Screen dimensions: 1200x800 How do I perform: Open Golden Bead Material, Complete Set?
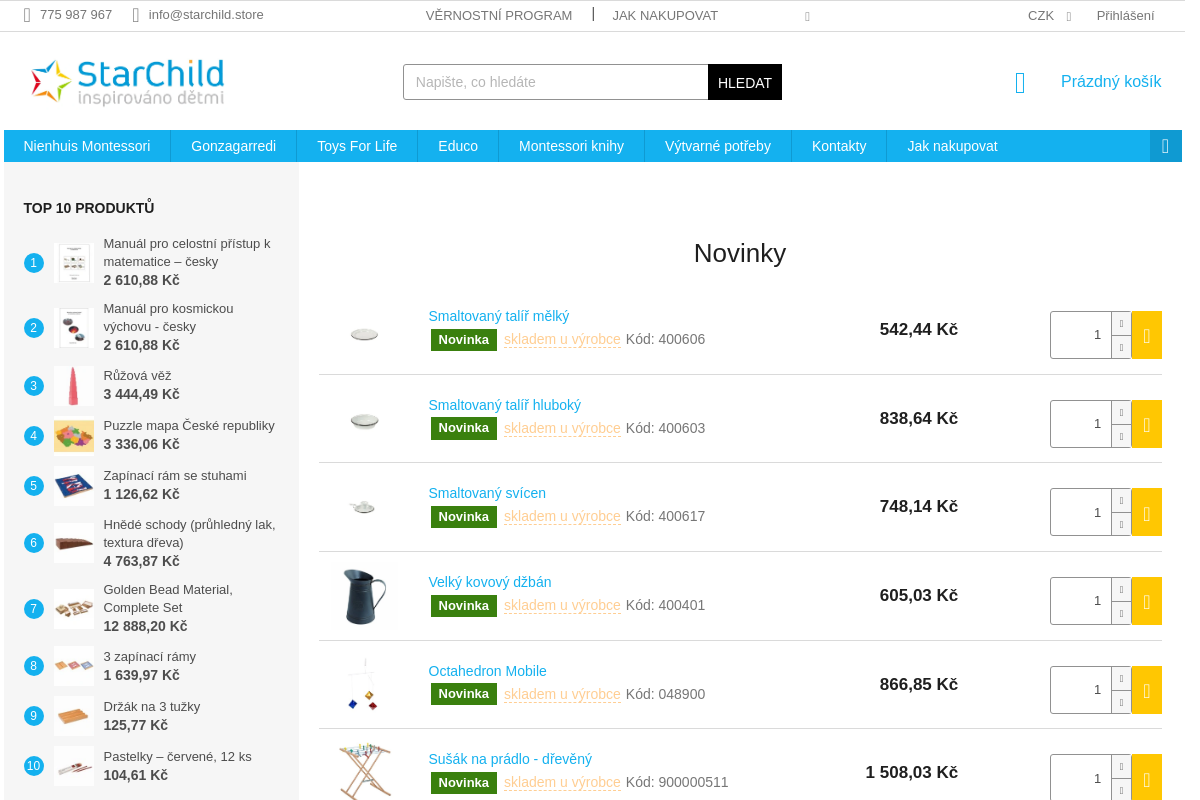[x=168, y=598]
